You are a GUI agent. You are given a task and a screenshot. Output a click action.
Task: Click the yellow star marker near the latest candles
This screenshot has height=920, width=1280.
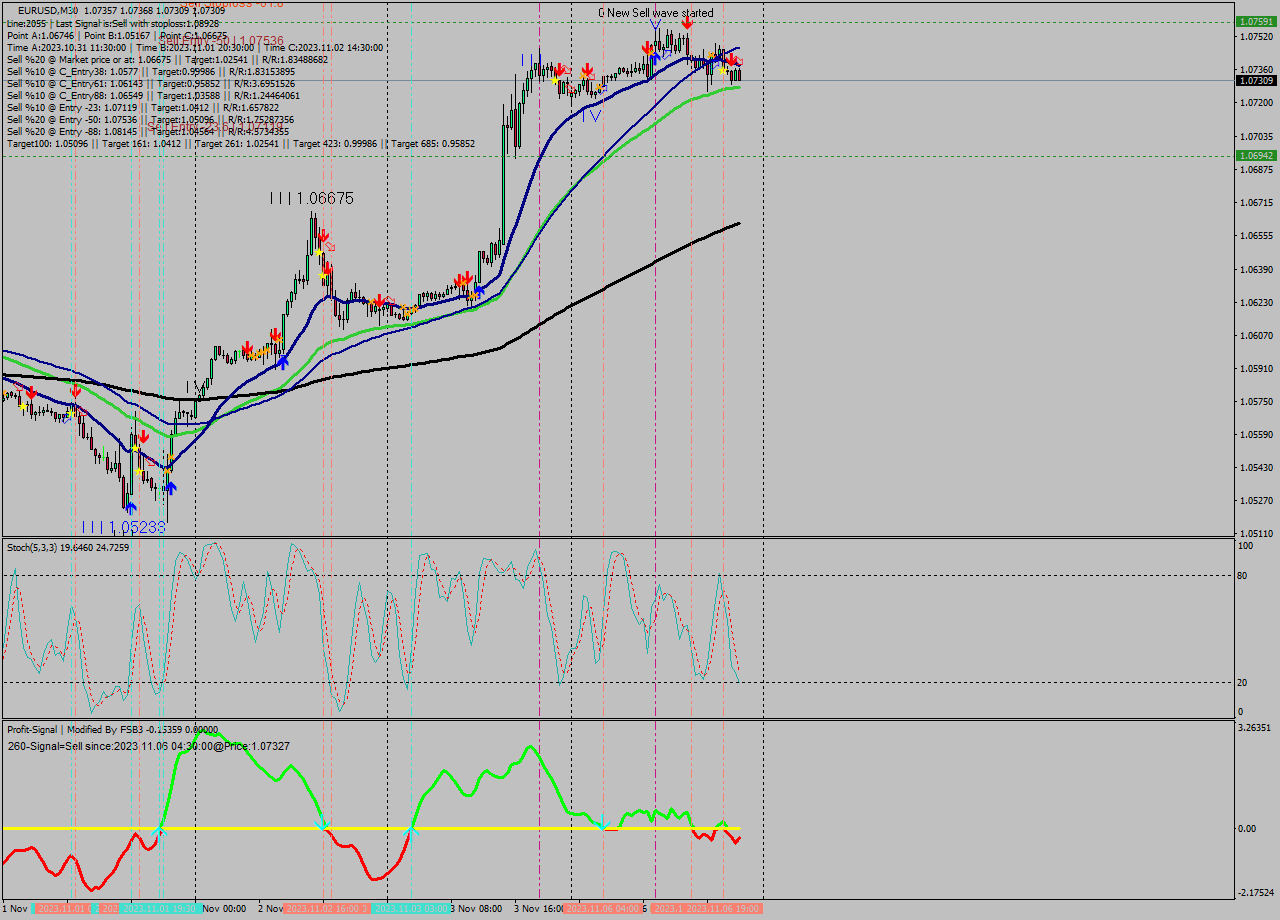pyautogui.click(x=723, y=71)
